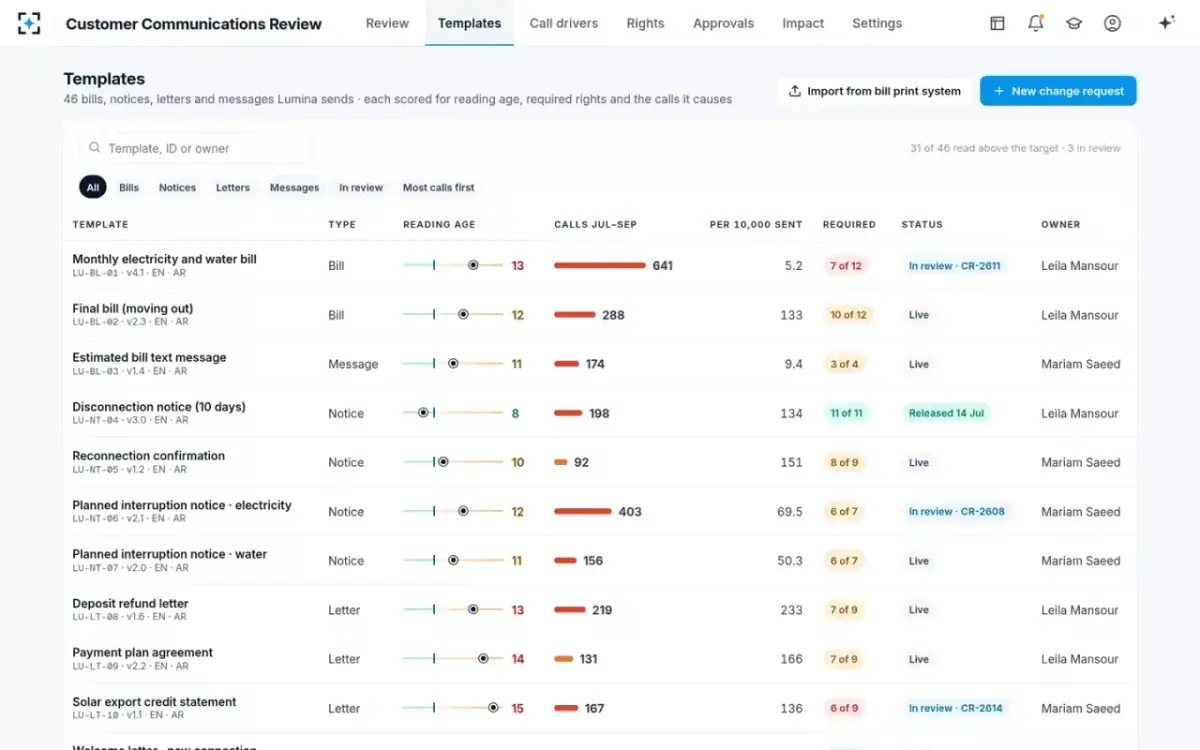Go to the Rights tab
This screenshot has width=1200, height=750.
(645, 23)
